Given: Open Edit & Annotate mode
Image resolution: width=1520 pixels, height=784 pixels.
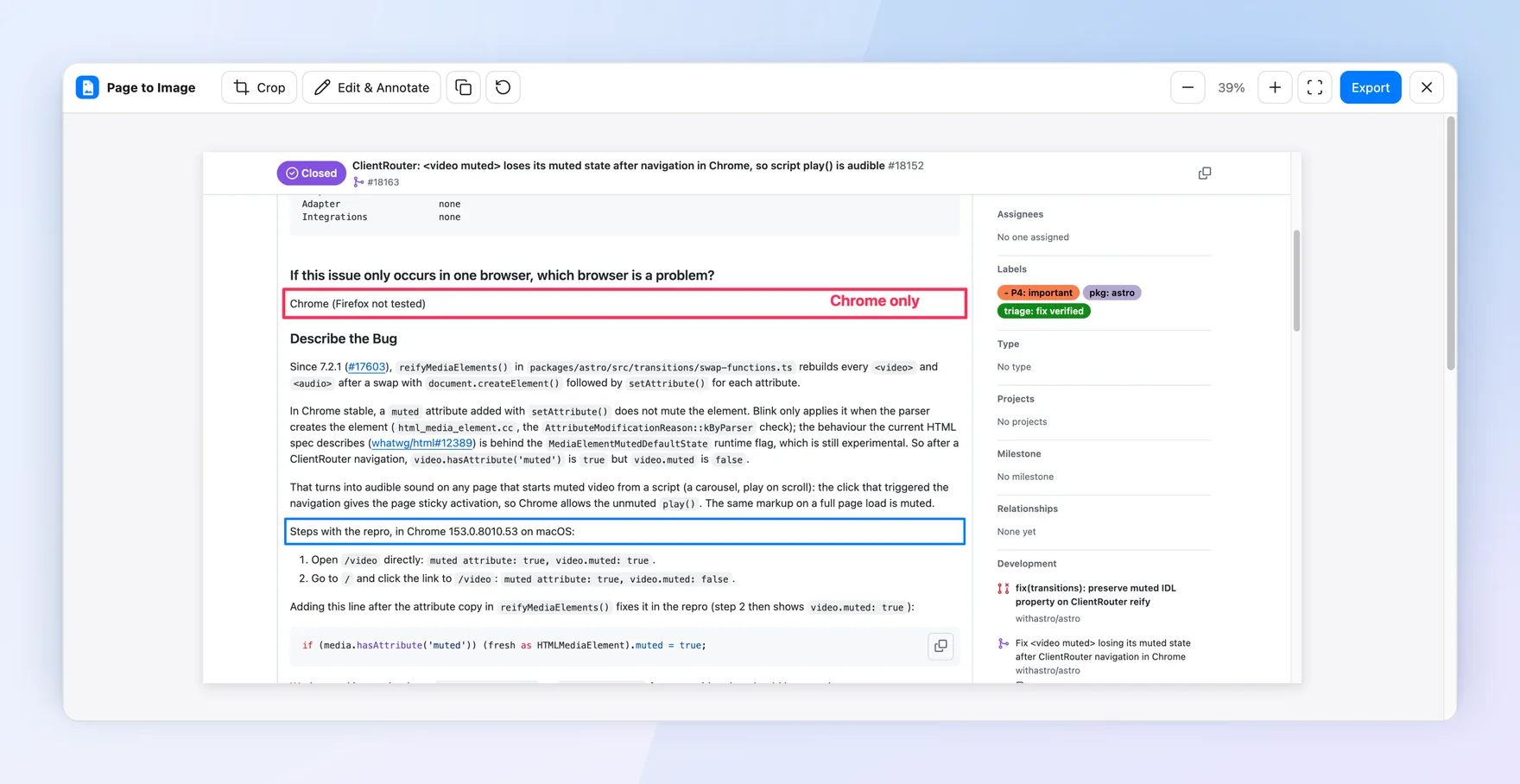Looking at the screenshot, I should pos(371,87).
